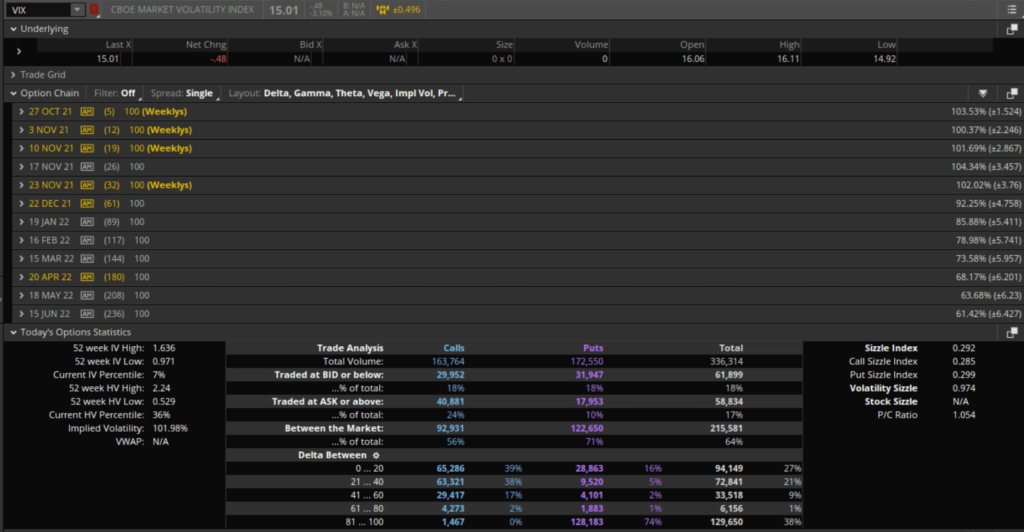
Task: Open the hamburger menu at top right
Action: pyautogui.click(x=1012, y=10)
